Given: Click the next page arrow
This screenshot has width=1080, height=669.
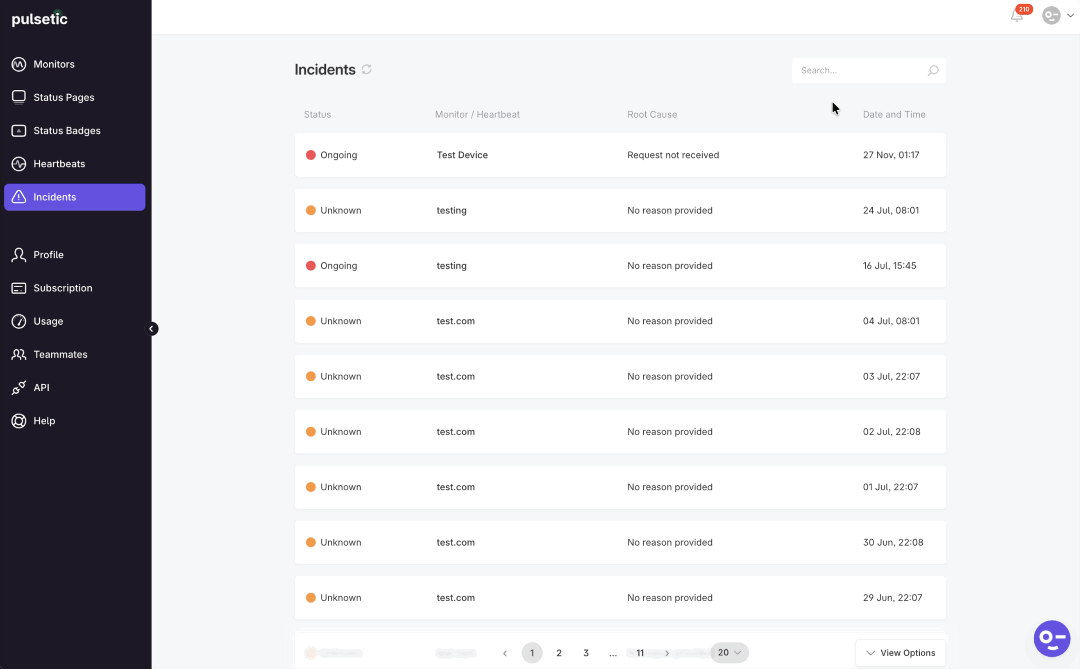Looking at the screenshot, I should 667,653.
